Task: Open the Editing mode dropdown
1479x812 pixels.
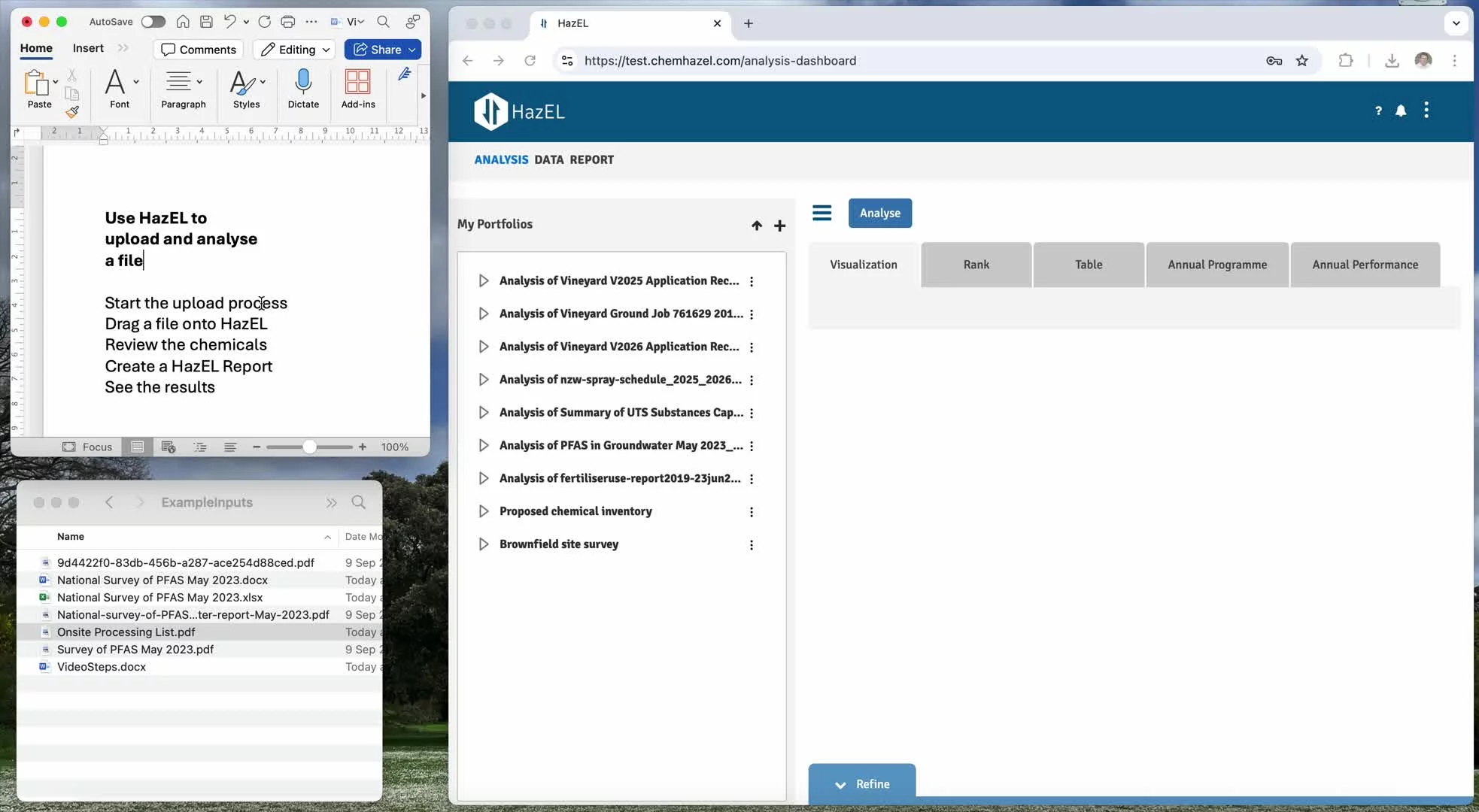Action: [295, 50]
